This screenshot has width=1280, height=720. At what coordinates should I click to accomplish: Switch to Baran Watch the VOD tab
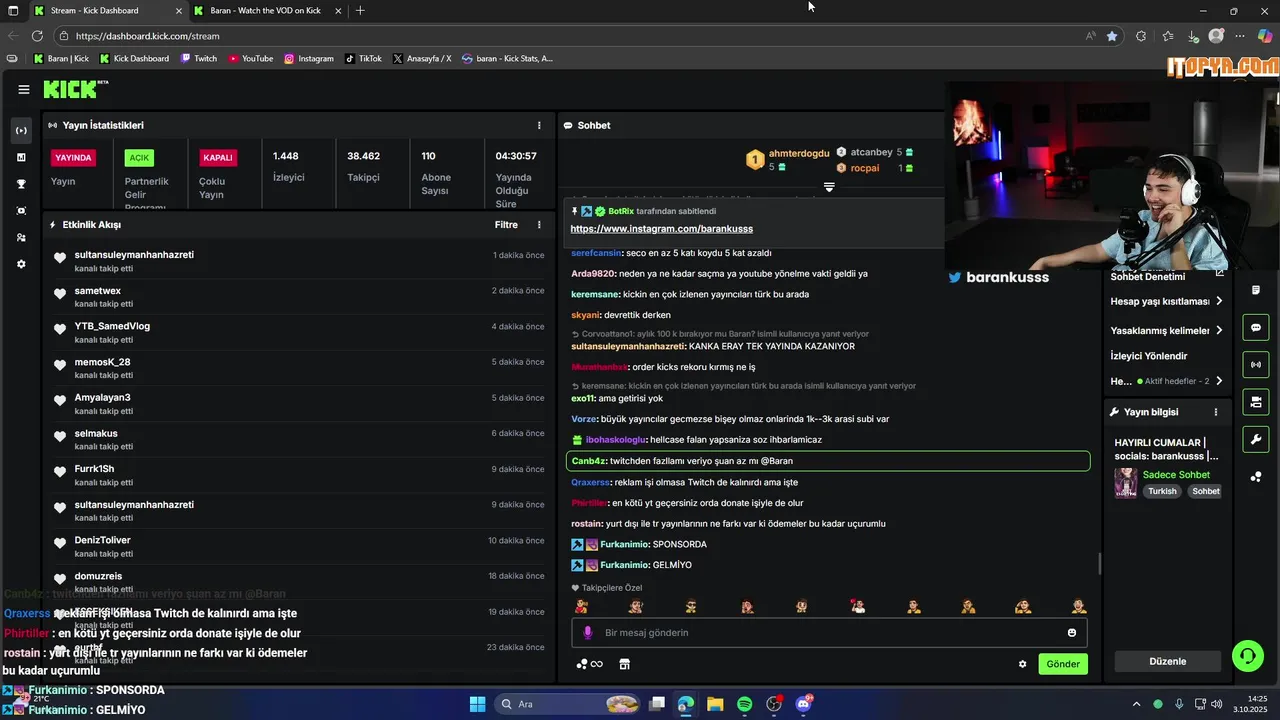pyautogui.click(x=265, y=11)
